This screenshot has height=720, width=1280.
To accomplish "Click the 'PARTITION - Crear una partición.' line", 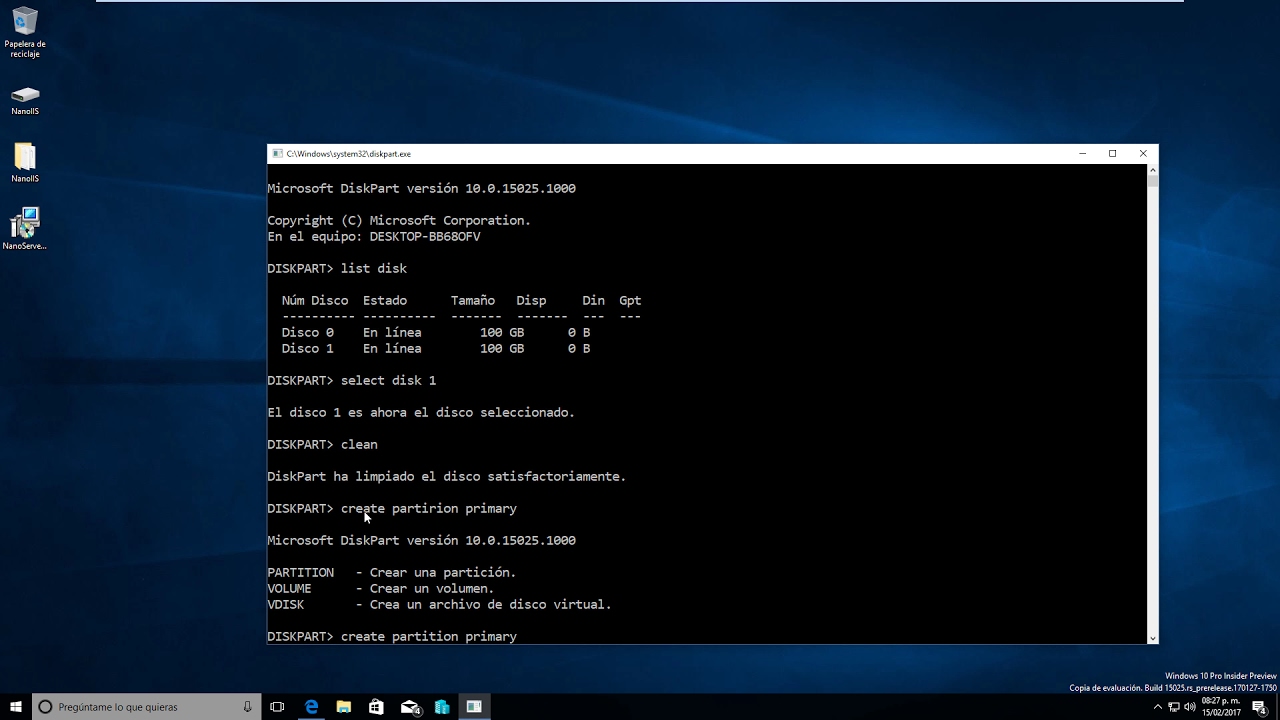I will (x=391, y=573).
